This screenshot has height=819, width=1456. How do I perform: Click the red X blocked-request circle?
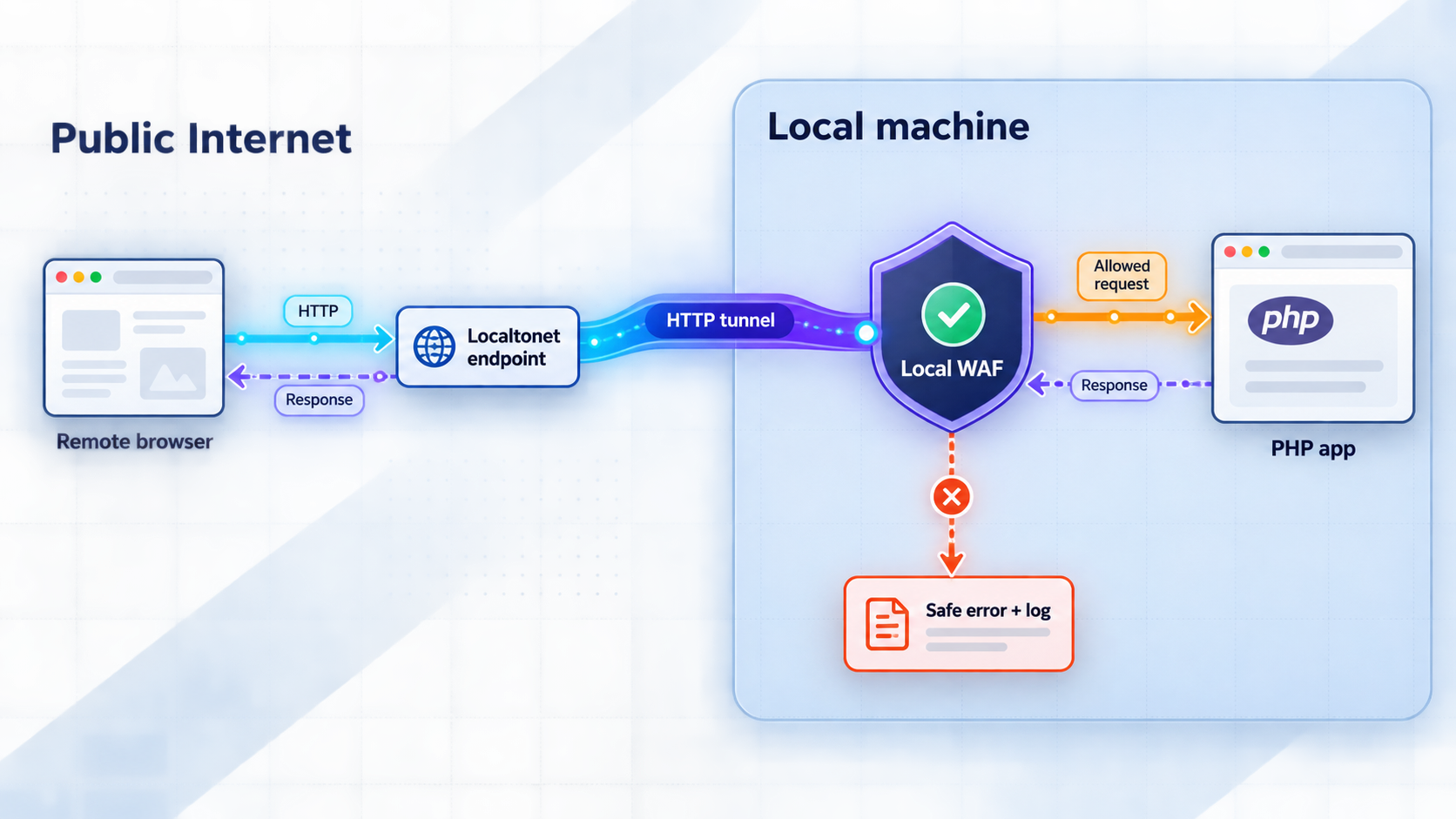pyautogui.click(x=952, y=497)
